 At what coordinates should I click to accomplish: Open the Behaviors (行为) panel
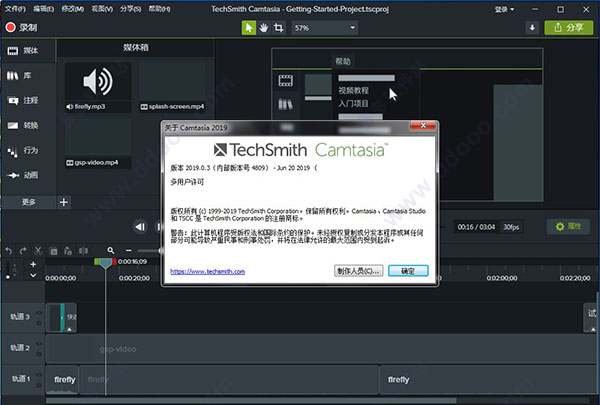(23, 150)
